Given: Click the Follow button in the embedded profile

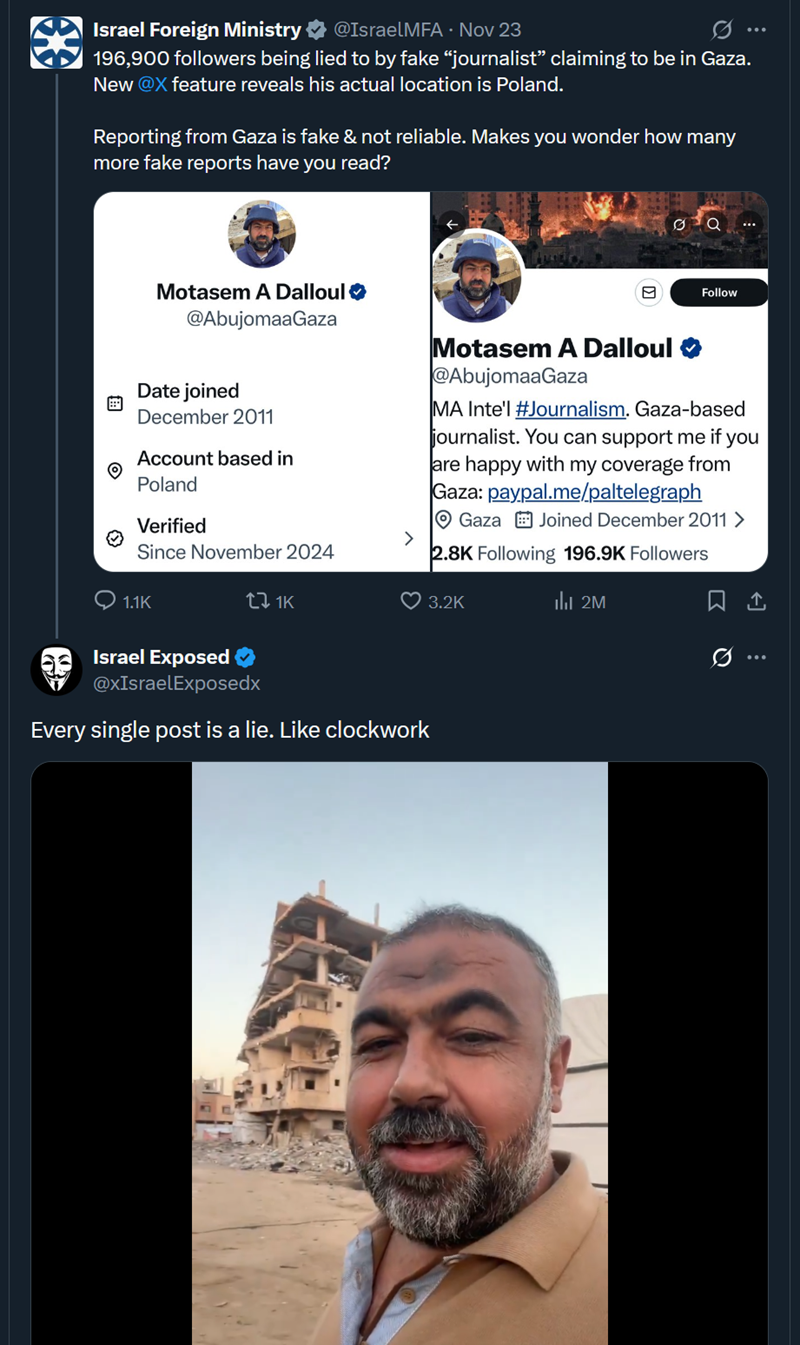Looking at the screenshot, I should click(x=718, y=292).
